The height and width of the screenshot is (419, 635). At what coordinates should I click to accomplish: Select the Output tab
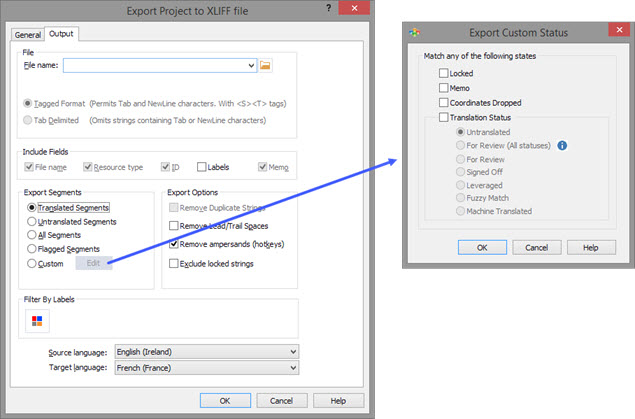click(x=61, y=34)
